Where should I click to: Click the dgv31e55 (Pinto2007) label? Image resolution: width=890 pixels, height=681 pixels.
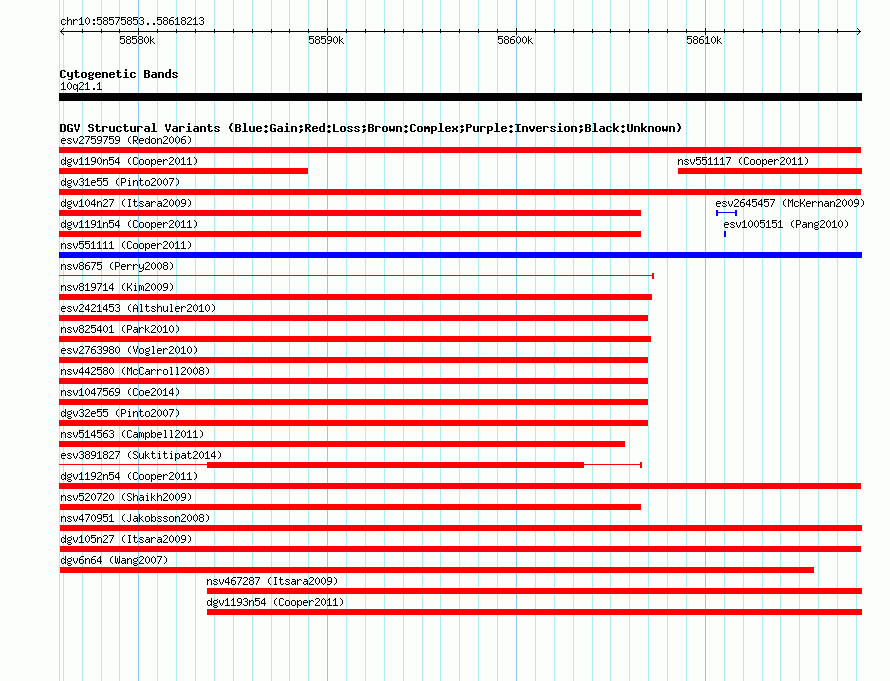[x=120, y=182]
